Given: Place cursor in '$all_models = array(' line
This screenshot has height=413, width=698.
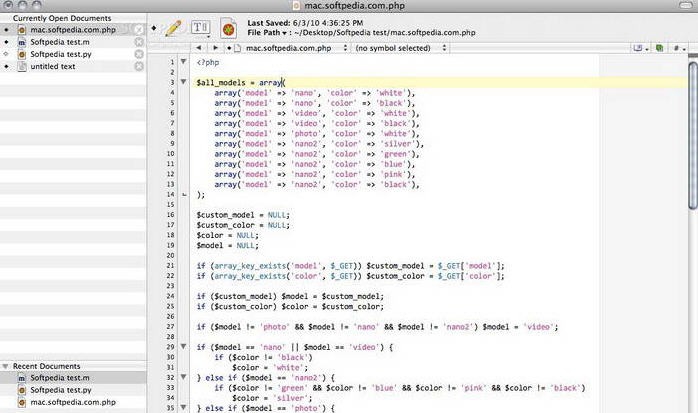Looking at the screenshot, I should pyautogui.click(x=241, y=83).
